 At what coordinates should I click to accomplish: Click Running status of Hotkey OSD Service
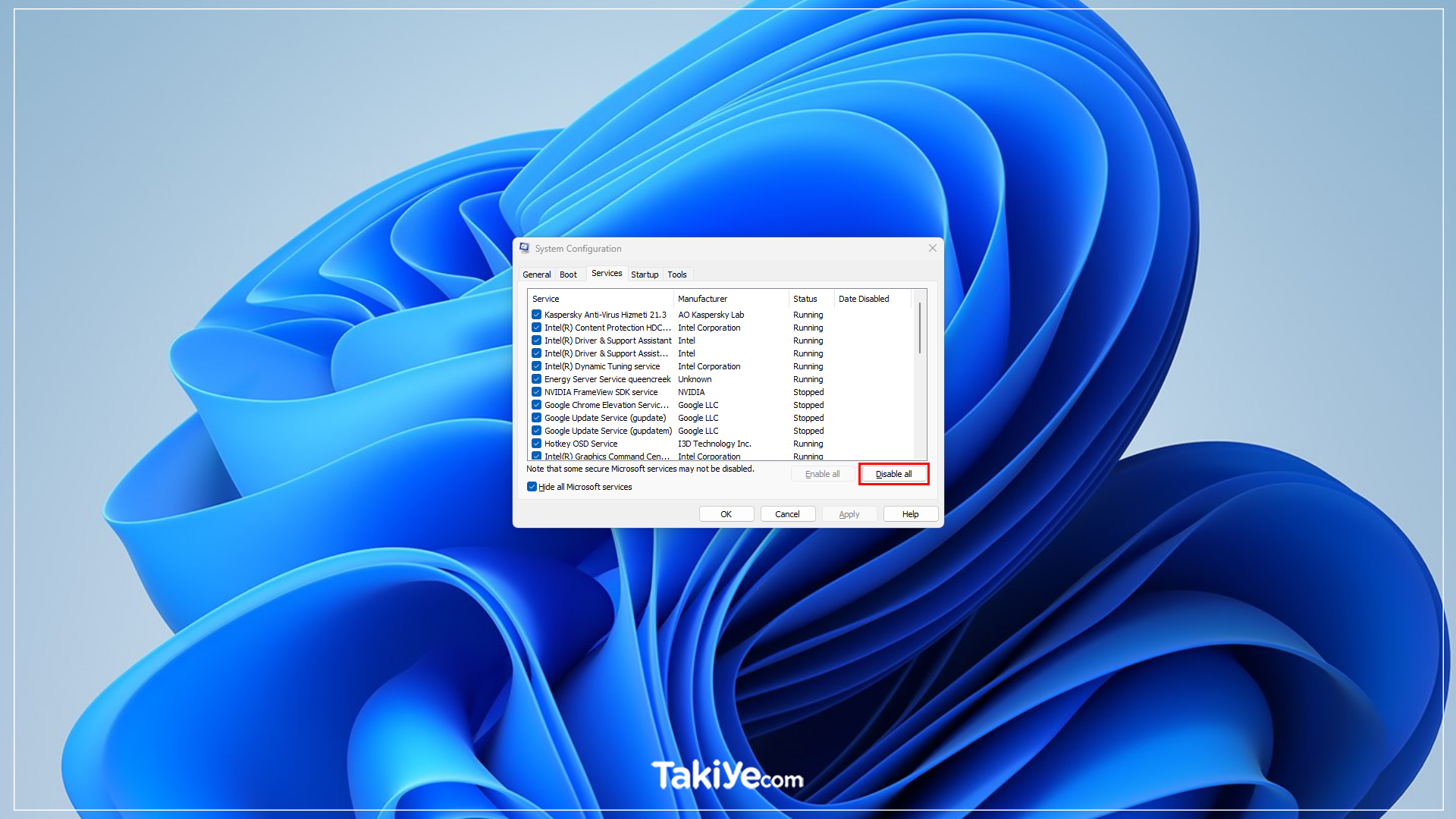coord(808,444)
